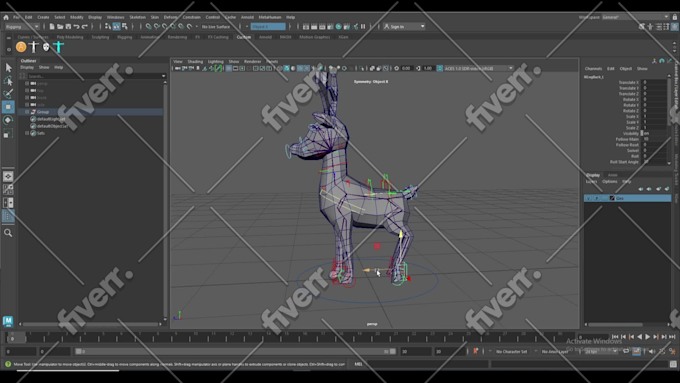Screen dimensions: 680x383
Task: Click the MEL command line label
Action: [x=358, y=364]
